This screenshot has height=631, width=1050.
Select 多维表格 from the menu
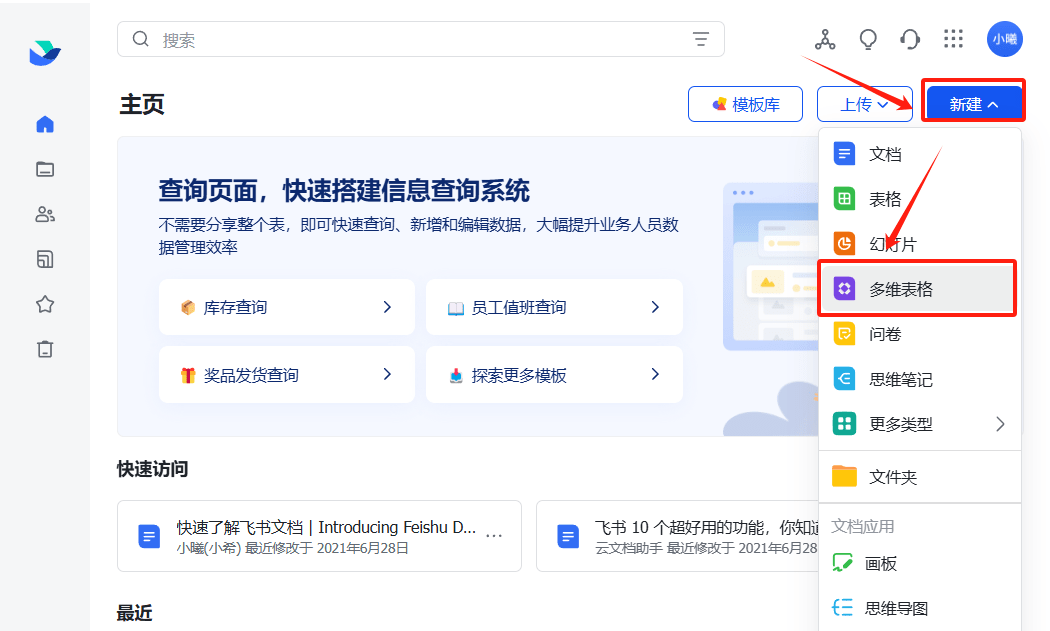point(919,289)
